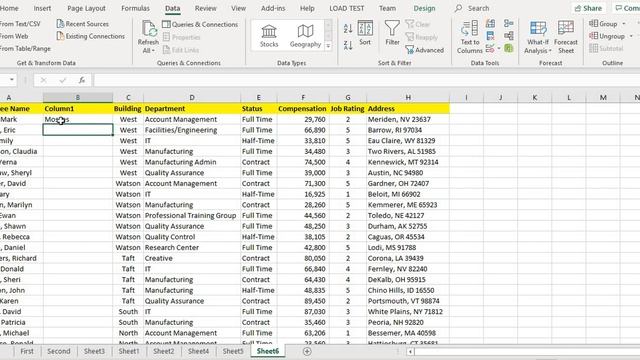Open Manage Data Model green icon
The image size is (640, 360).
[x=509, y=48]
